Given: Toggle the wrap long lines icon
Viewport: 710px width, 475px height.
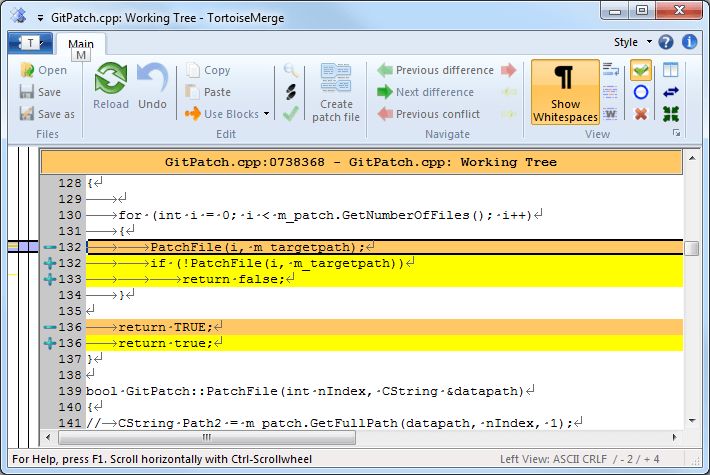Looking at the screenshot, I should point(610,70).
